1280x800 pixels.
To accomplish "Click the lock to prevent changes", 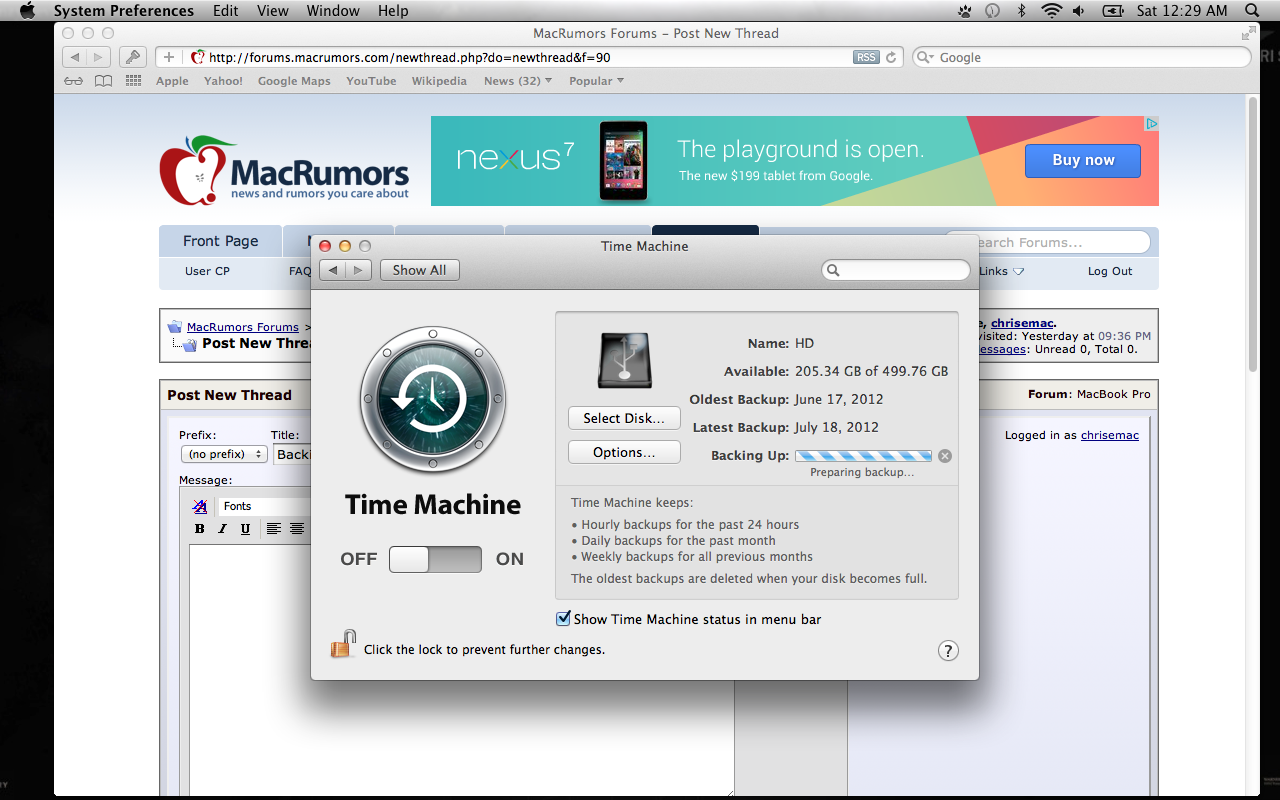I will (343, 645).
